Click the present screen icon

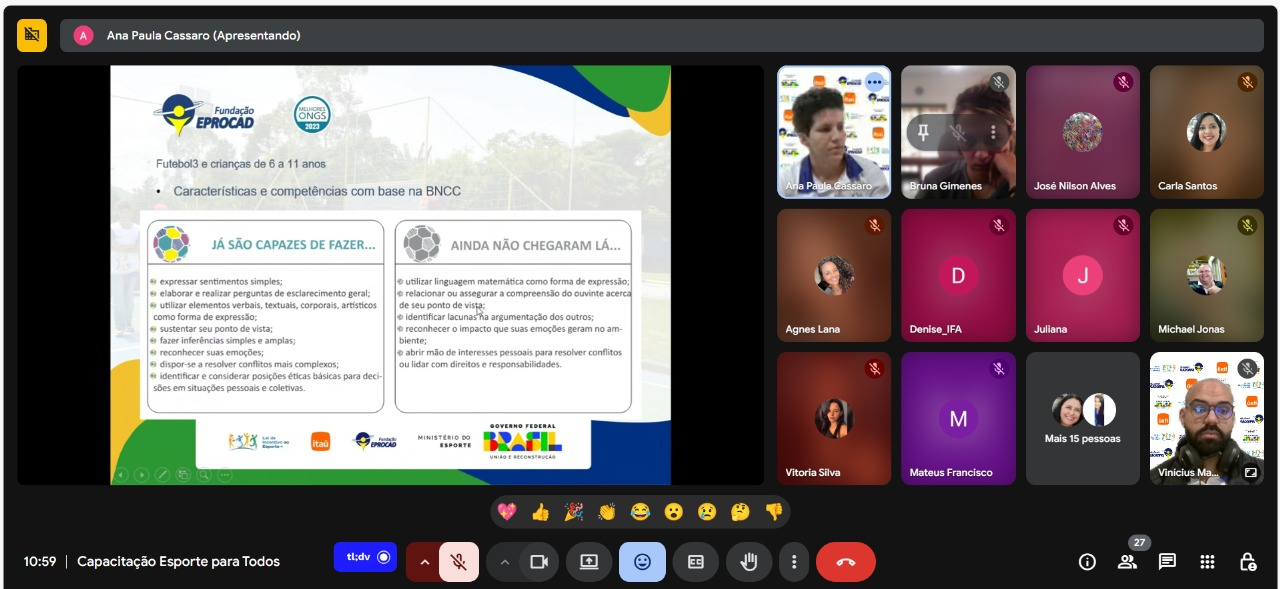pyautogui.click(x=589, y=562)
